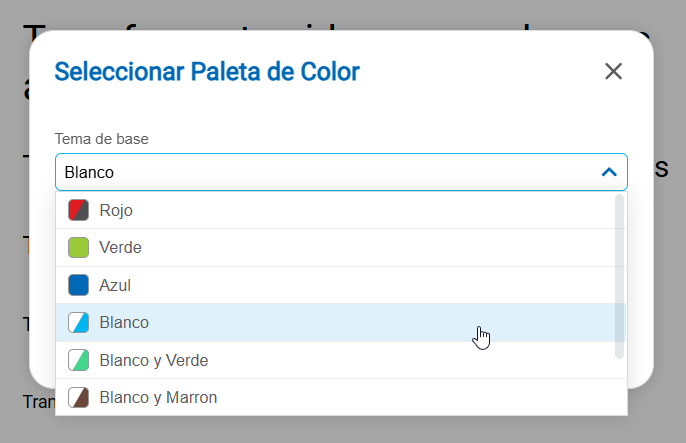Viewport: 686px width, 443px height.
Task: Click the Blanco text in combo box
Action: click(89, 172)
